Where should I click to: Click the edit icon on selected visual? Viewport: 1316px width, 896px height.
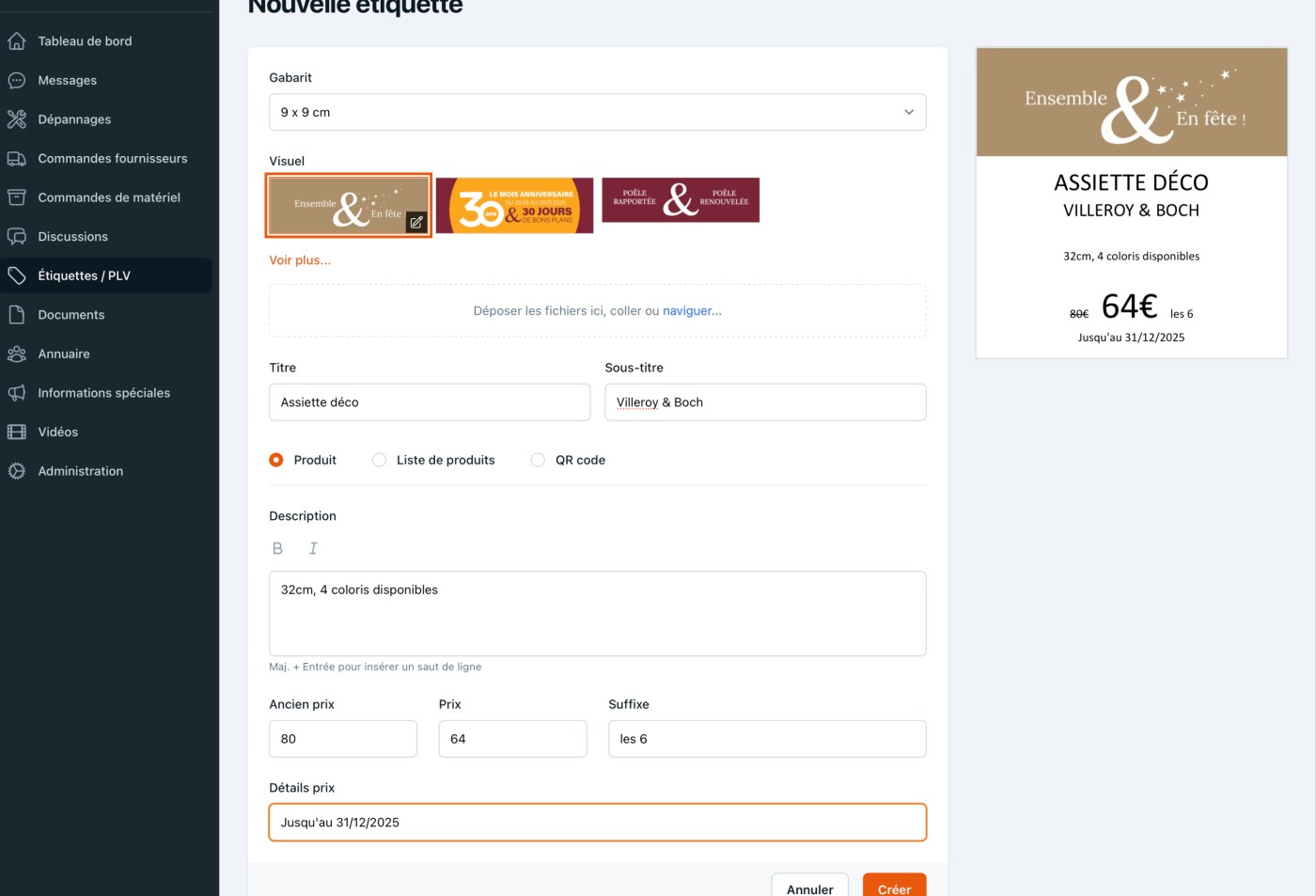(x=416, y=223)
